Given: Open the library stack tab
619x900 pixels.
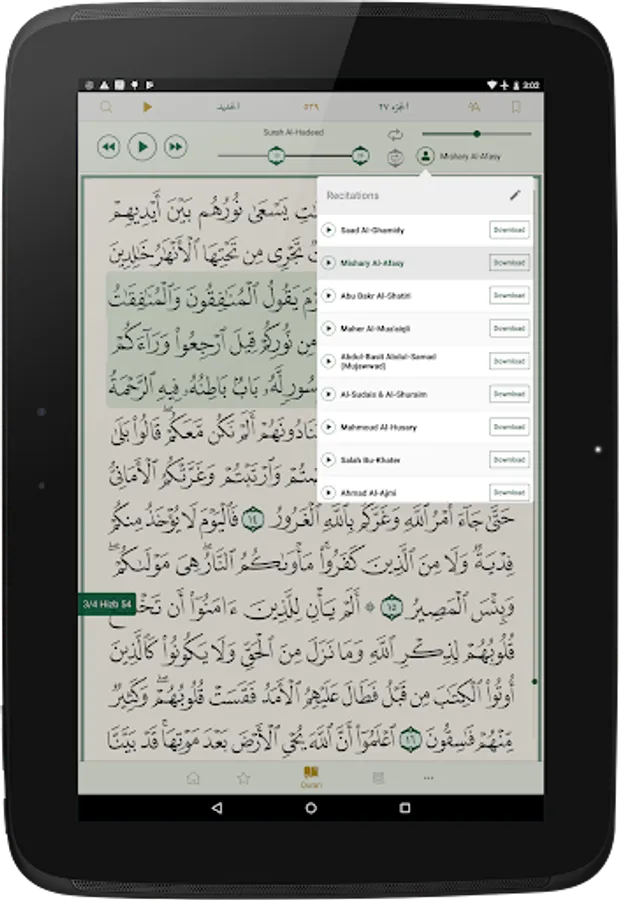Looking at the screenshot, I should 378,778.
